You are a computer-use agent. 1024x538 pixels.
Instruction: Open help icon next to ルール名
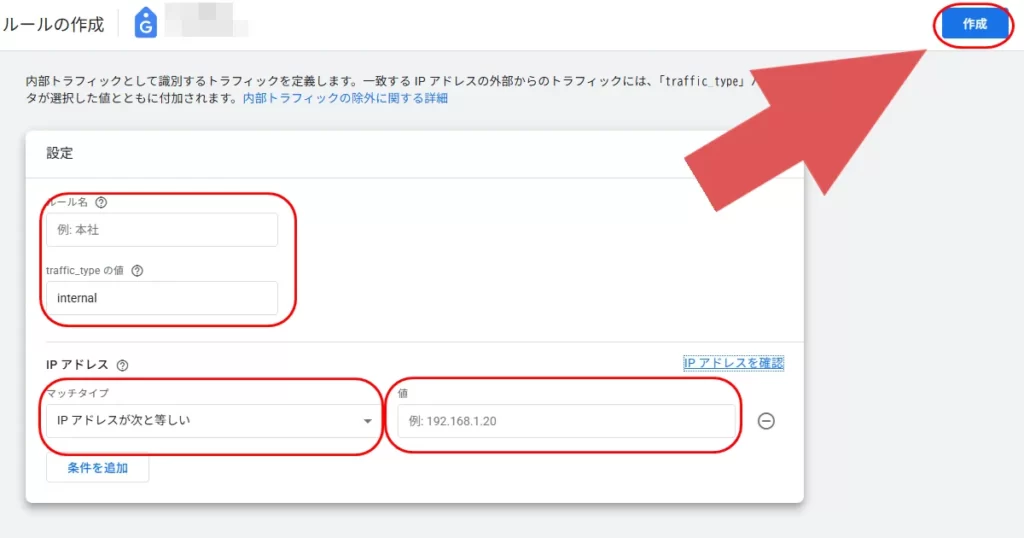click(101, 202)
